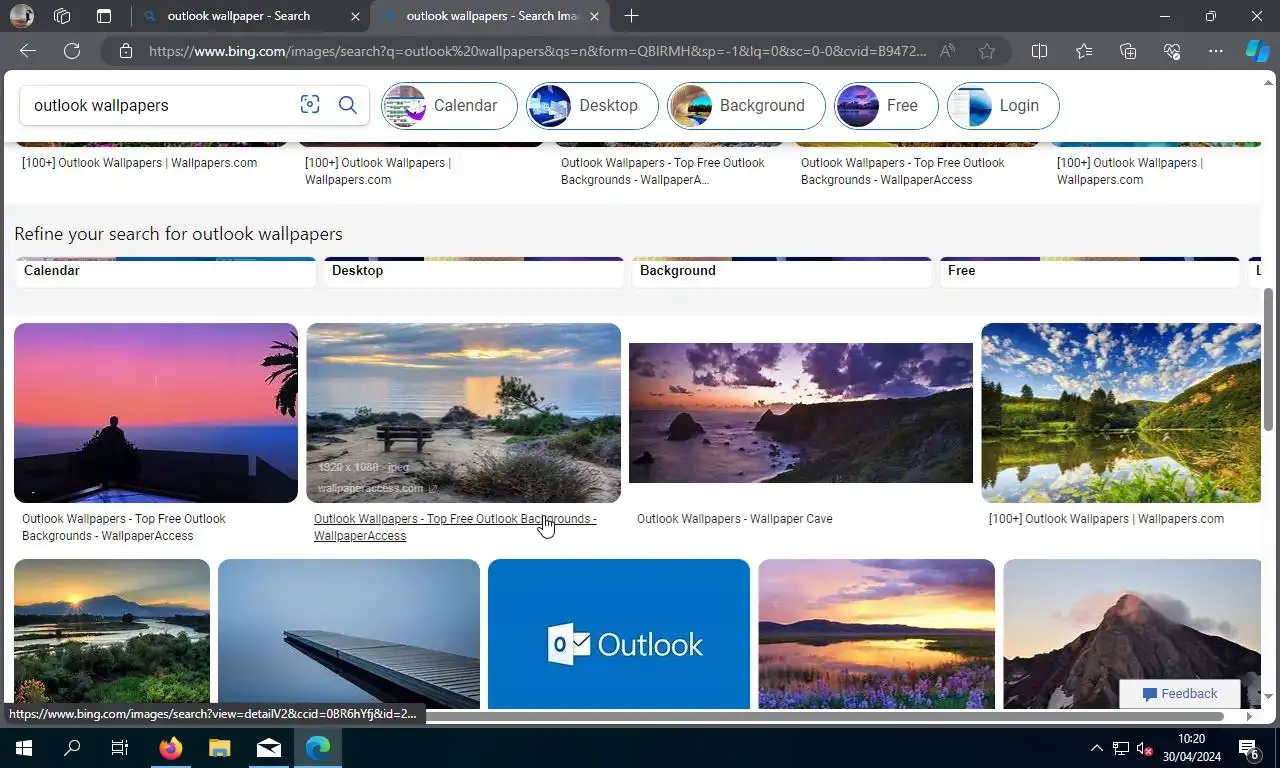Open Windows taskbar search
This screenshot has width=1280, height=768.
coord(72,748)
